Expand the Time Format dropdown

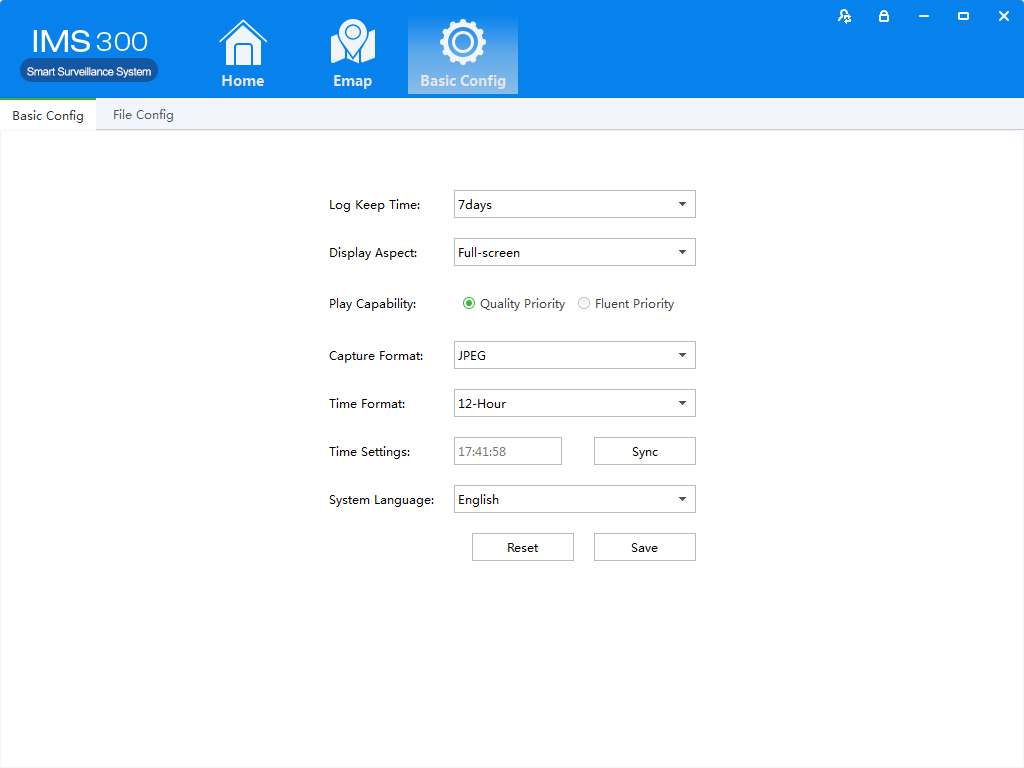[574, 403]
